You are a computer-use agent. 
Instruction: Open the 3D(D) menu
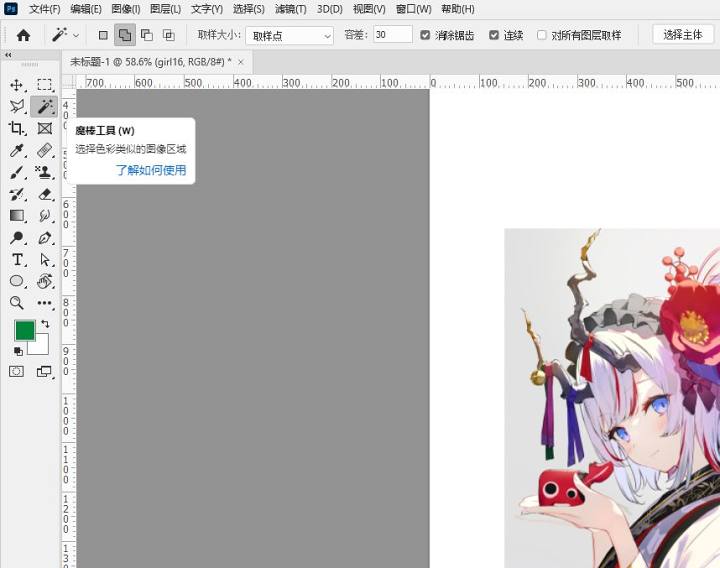point(330,9)
